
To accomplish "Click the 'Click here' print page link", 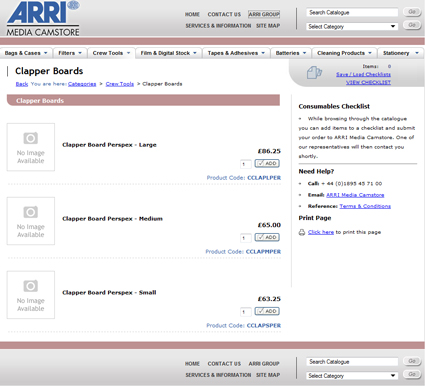I will click(321, 232).
